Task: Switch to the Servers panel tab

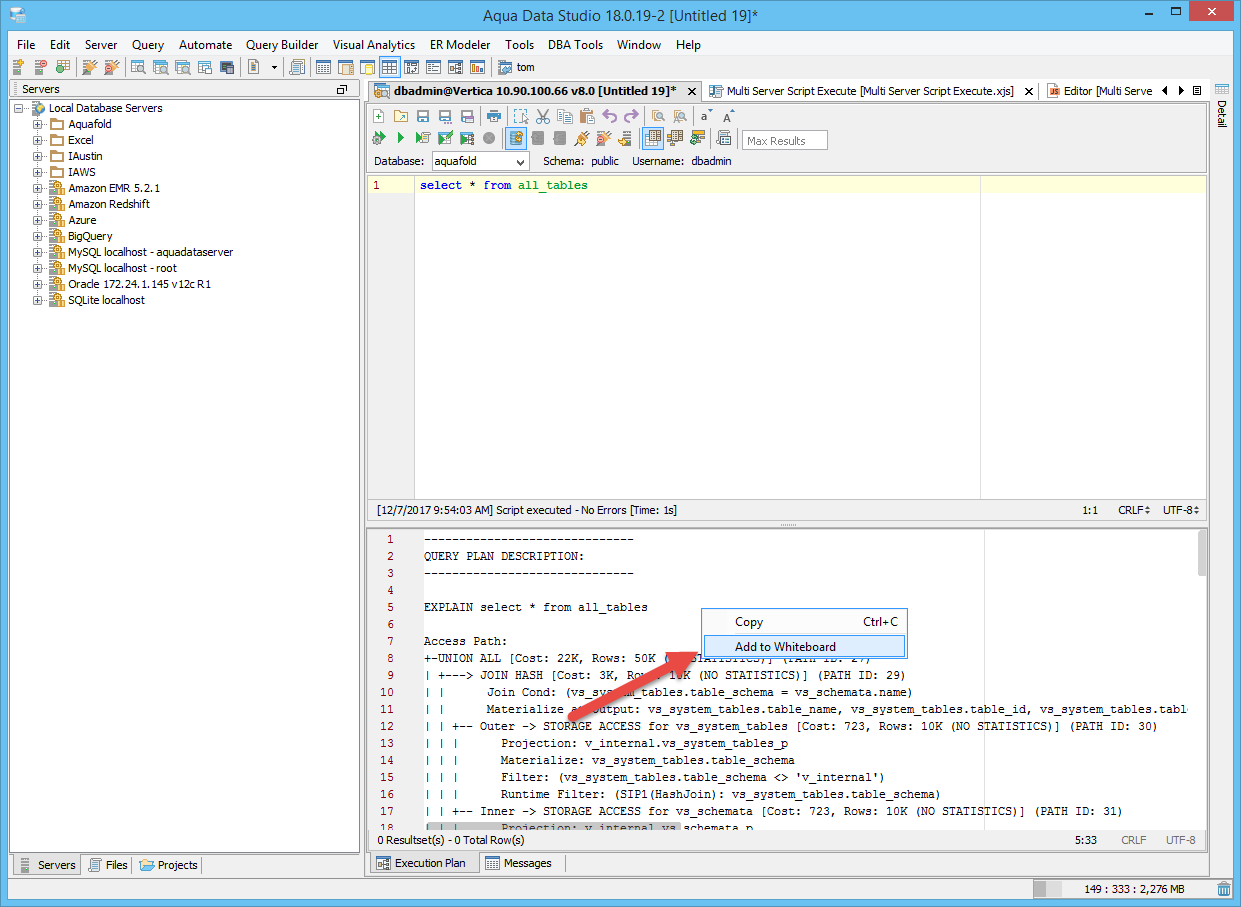Action: [x=47, y=865]
